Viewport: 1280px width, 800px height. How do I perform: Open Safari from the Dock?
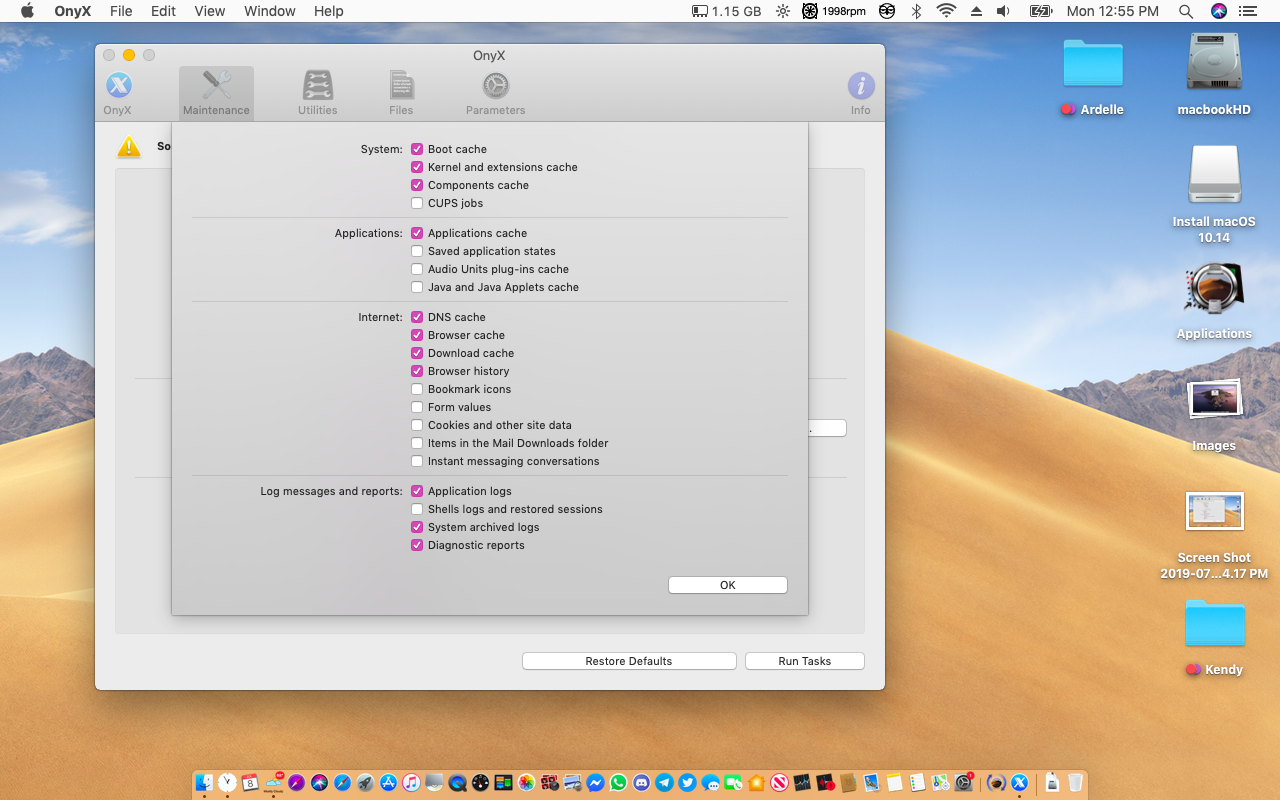pos(342,782)
